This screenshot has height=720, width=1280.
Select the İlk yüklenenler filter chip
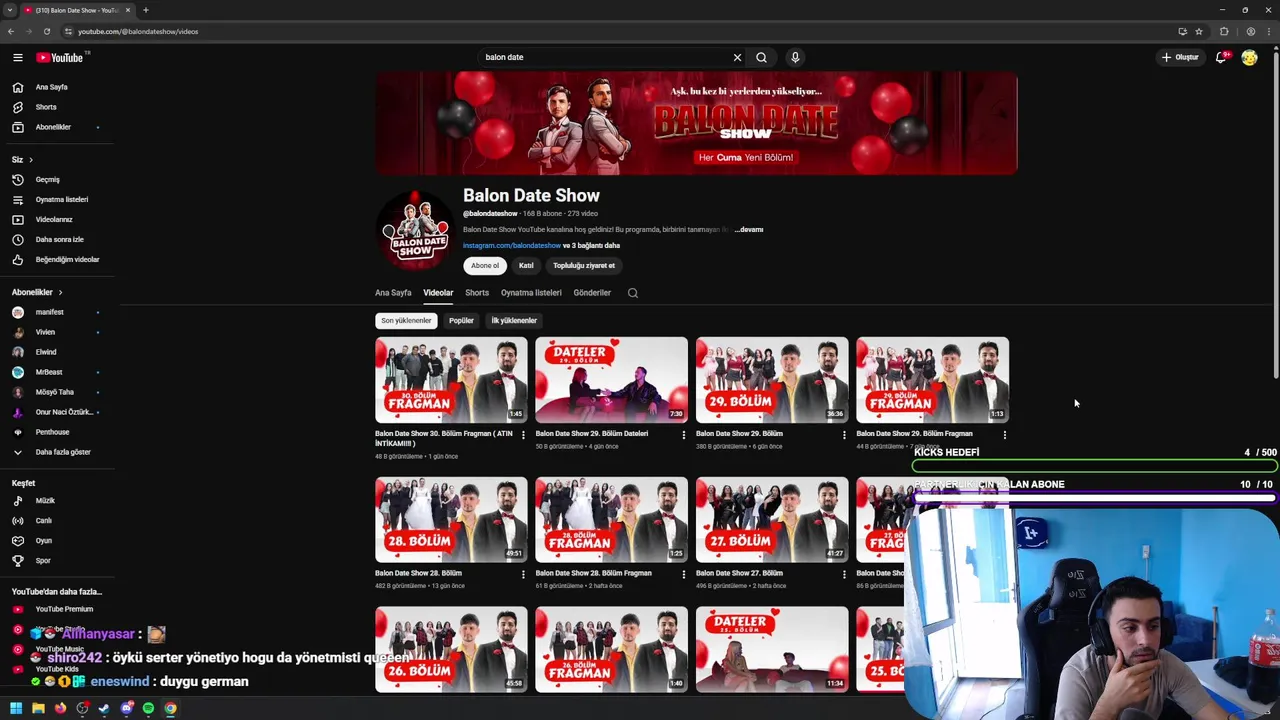point(514,321)
